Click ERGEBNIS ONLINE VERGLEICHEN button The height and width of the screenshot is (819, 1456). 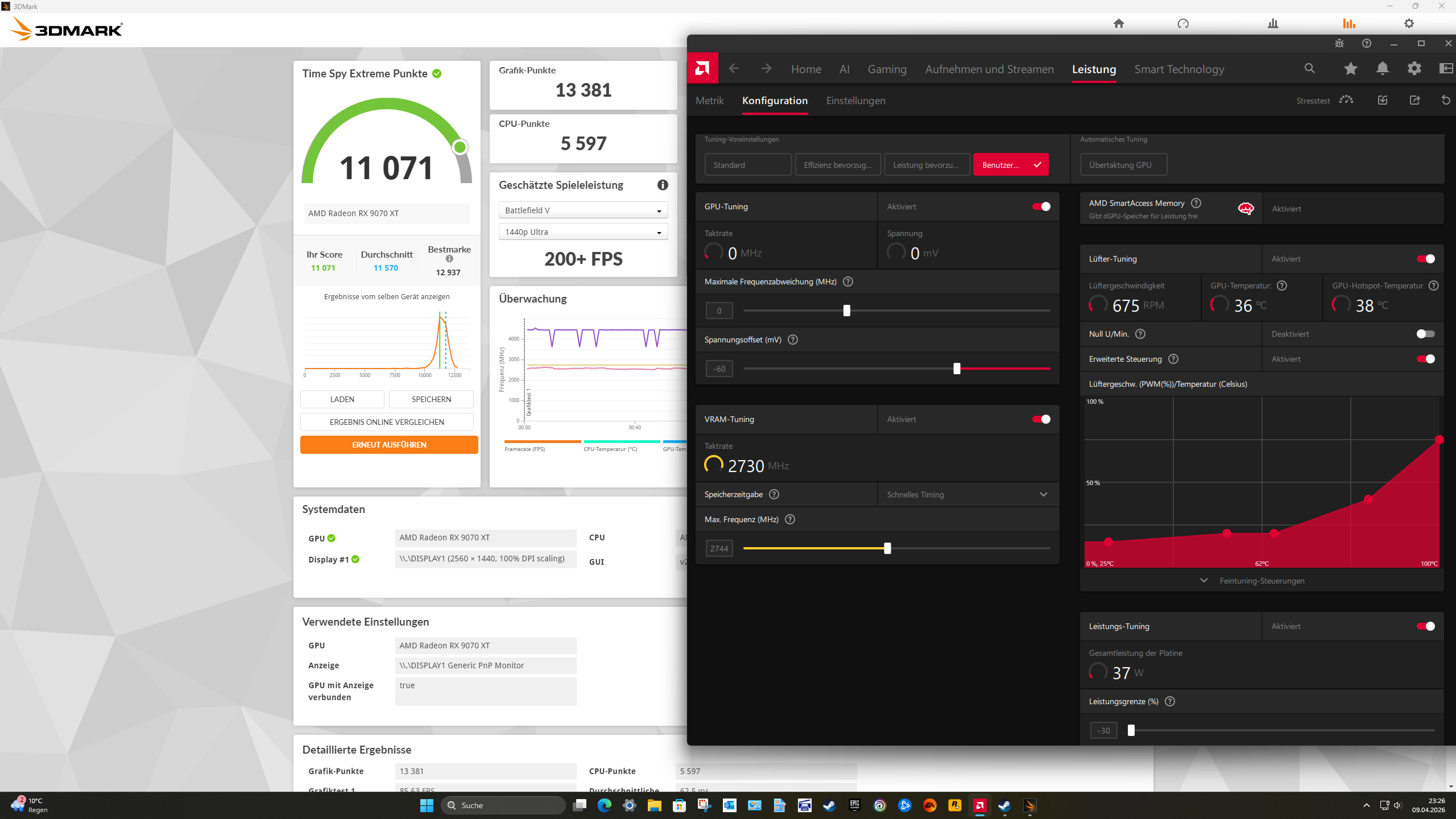(x=387, y=422)
